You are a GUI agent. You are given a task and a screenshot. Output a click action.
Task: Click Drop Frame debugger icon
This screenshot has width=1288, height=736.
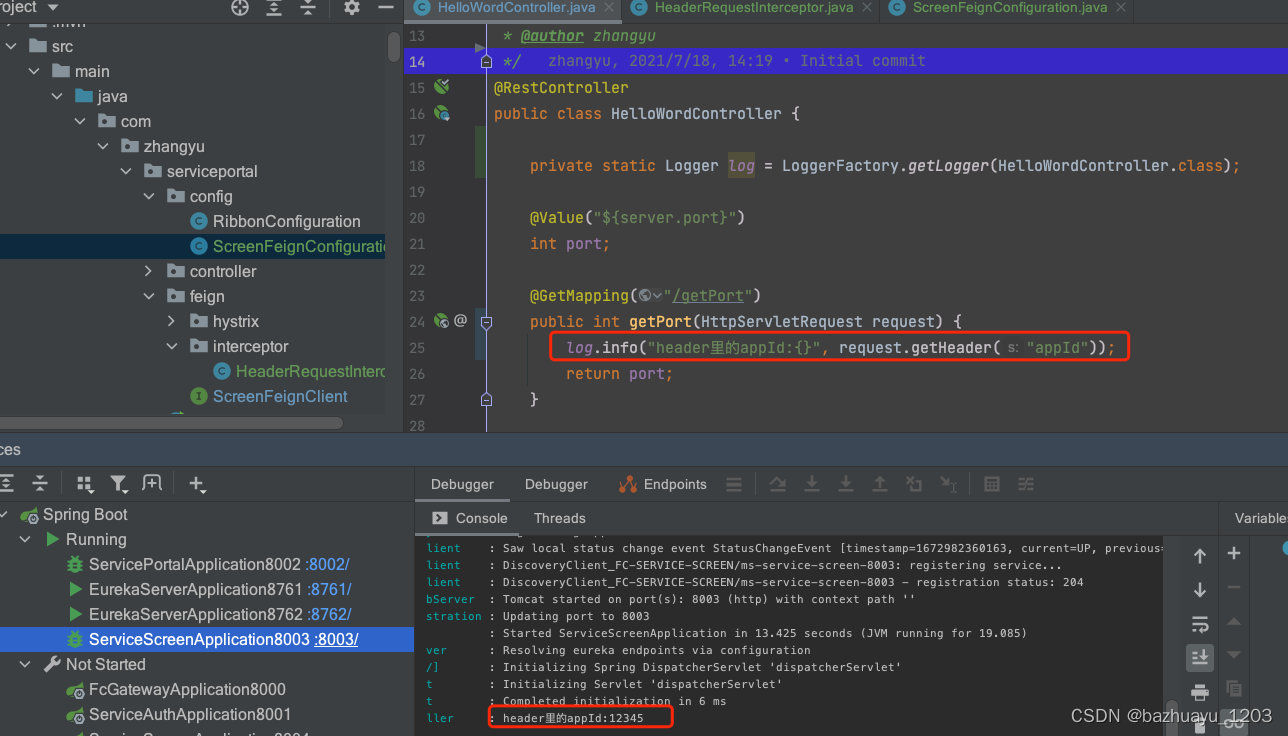pyautogui.click(x=914, y=484)
